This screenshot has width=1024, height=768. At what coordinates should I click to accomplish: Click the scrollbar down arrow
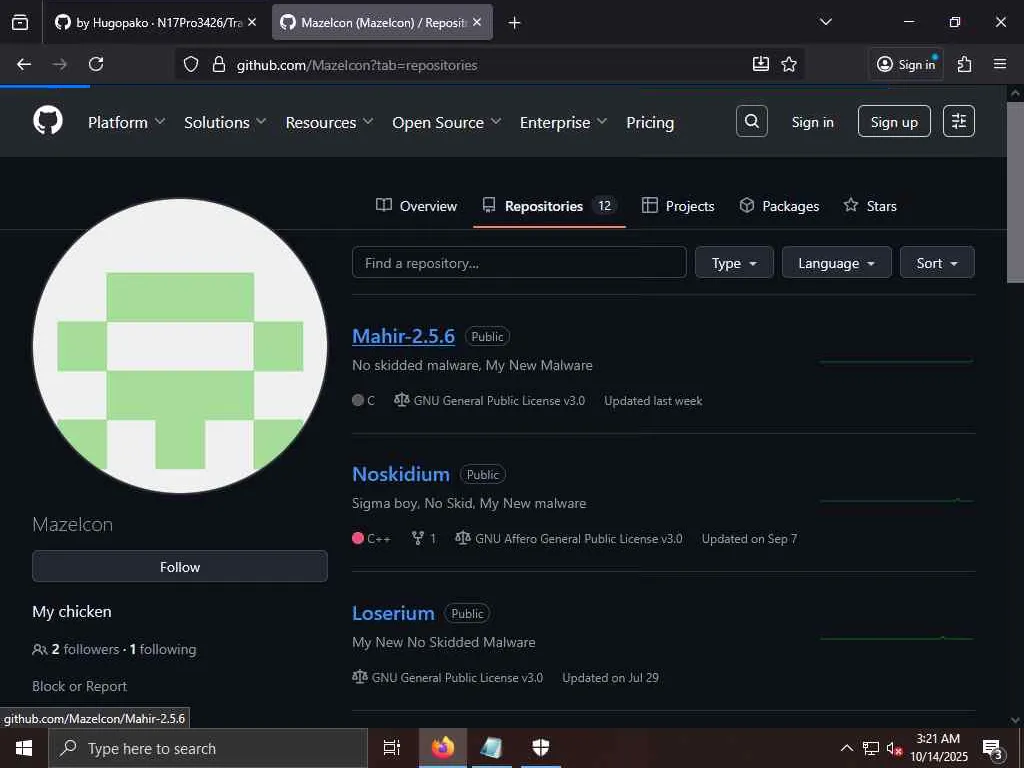click(1015, 720)
